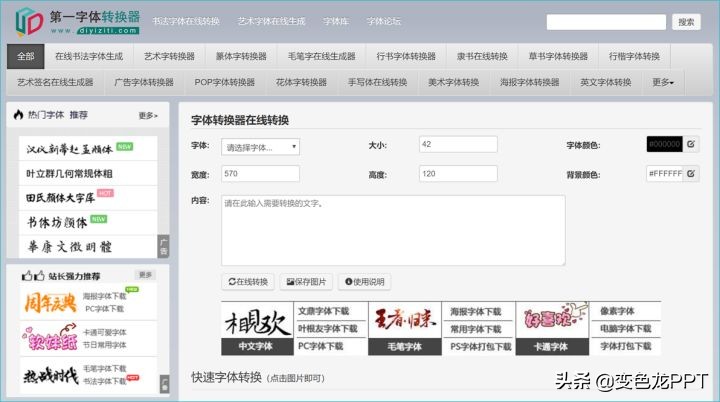Click 艺术字体在线生成 in top navigation
This screenshot has height=402, width=720.
click(x=271, y=21)
